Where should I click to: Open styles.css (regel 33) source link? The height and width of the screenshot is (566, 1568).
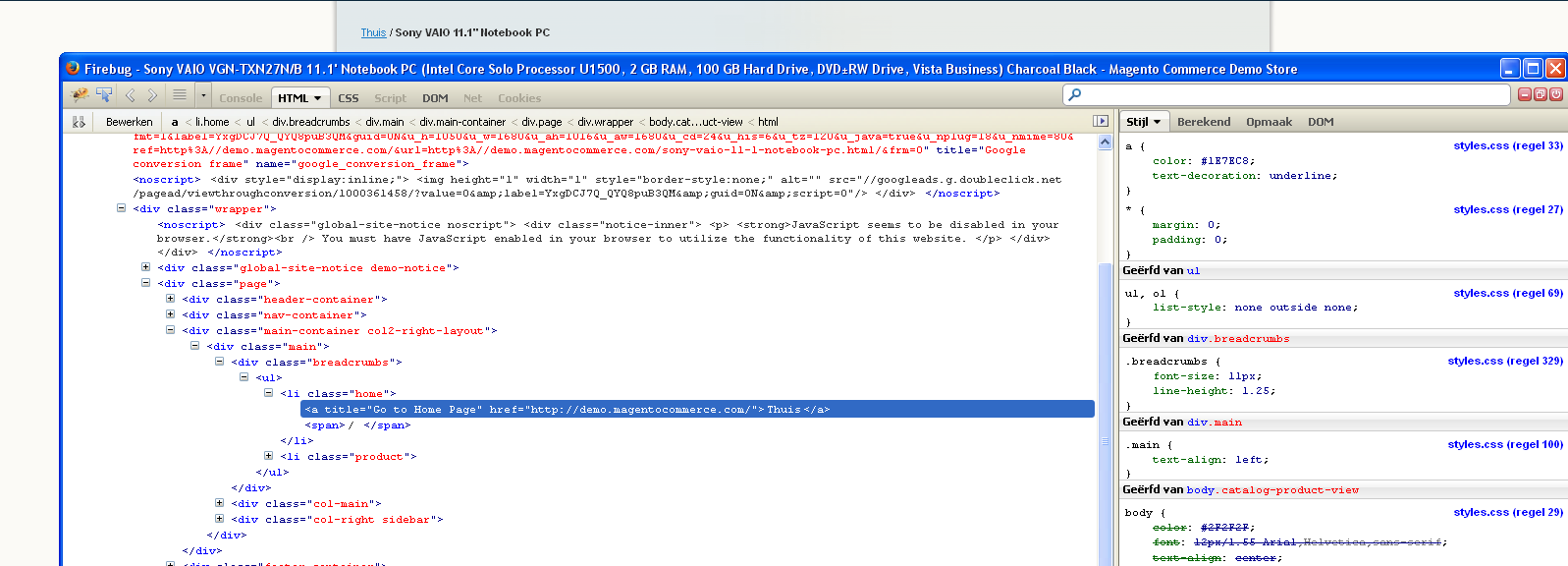(1508, 145)
